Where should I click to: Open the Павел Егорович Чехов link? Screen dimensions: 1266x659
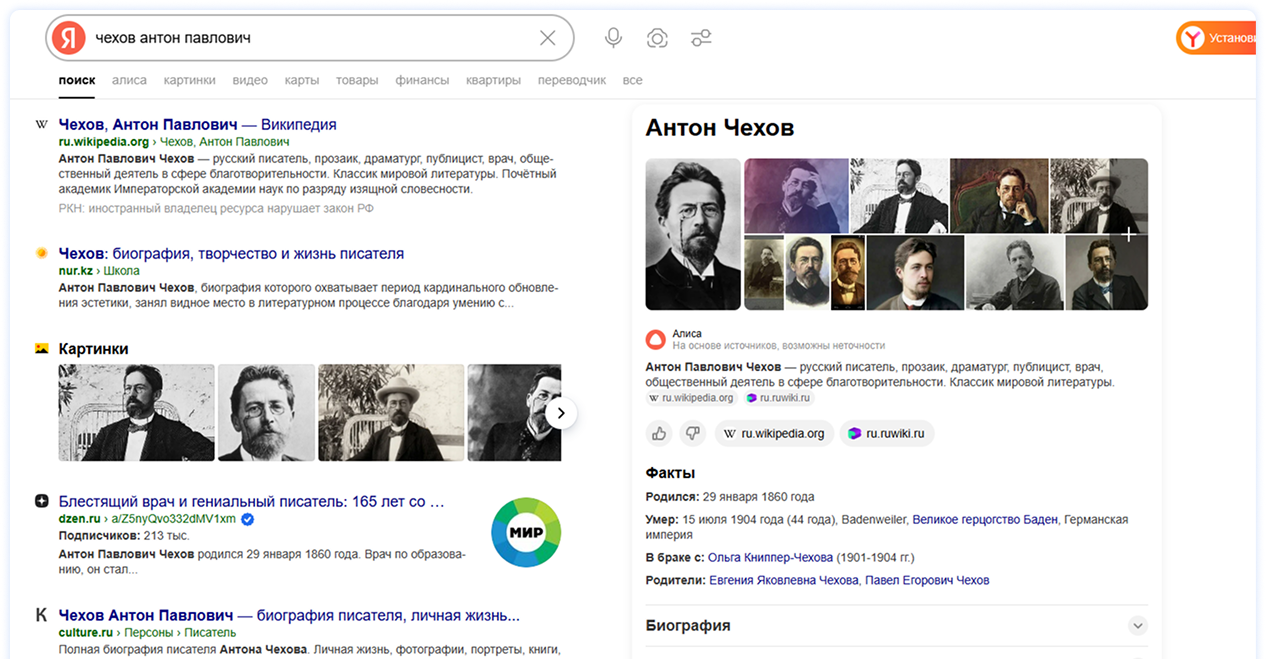927,580
